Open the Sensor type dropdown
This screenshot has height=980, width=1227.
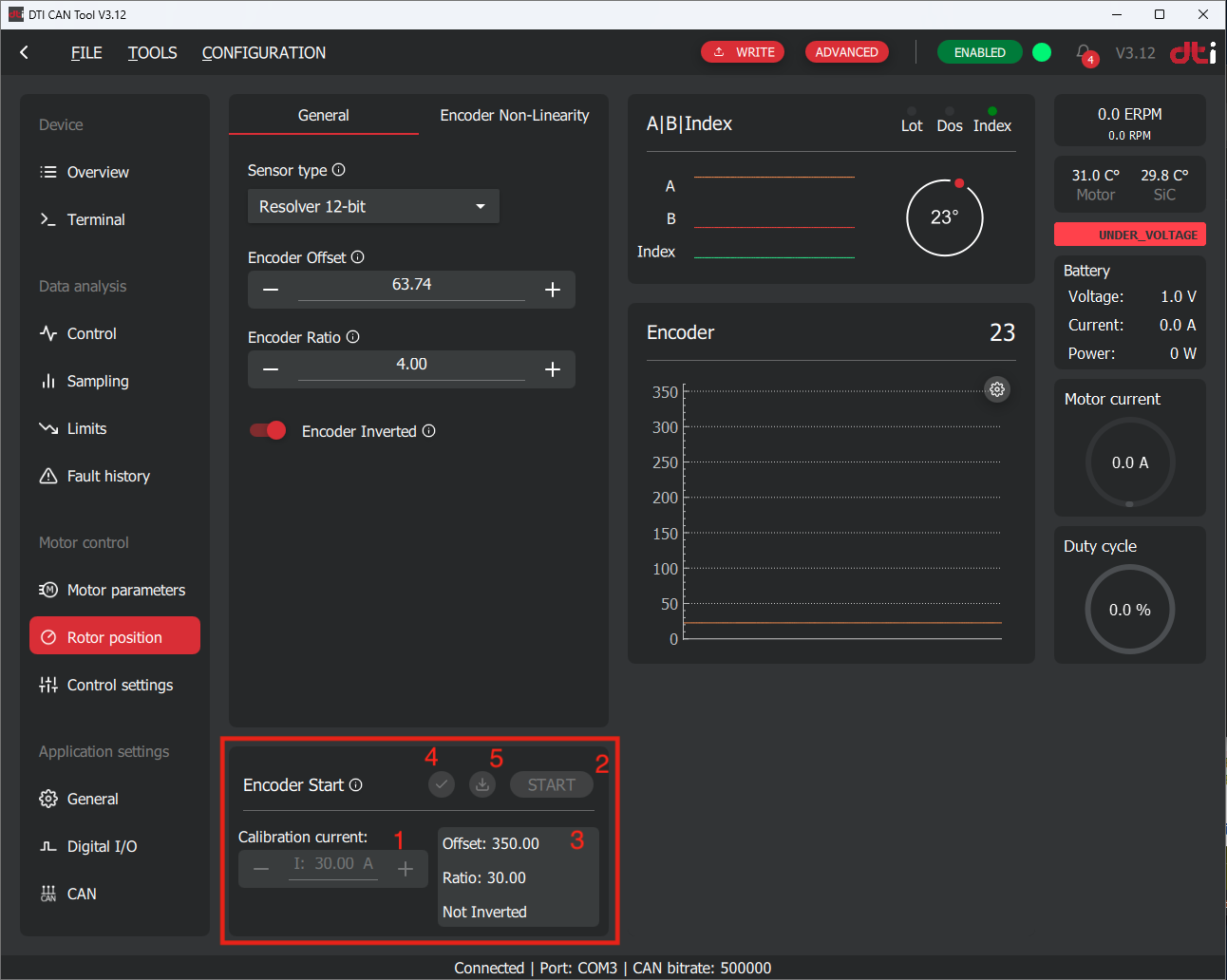pos(373,207)
